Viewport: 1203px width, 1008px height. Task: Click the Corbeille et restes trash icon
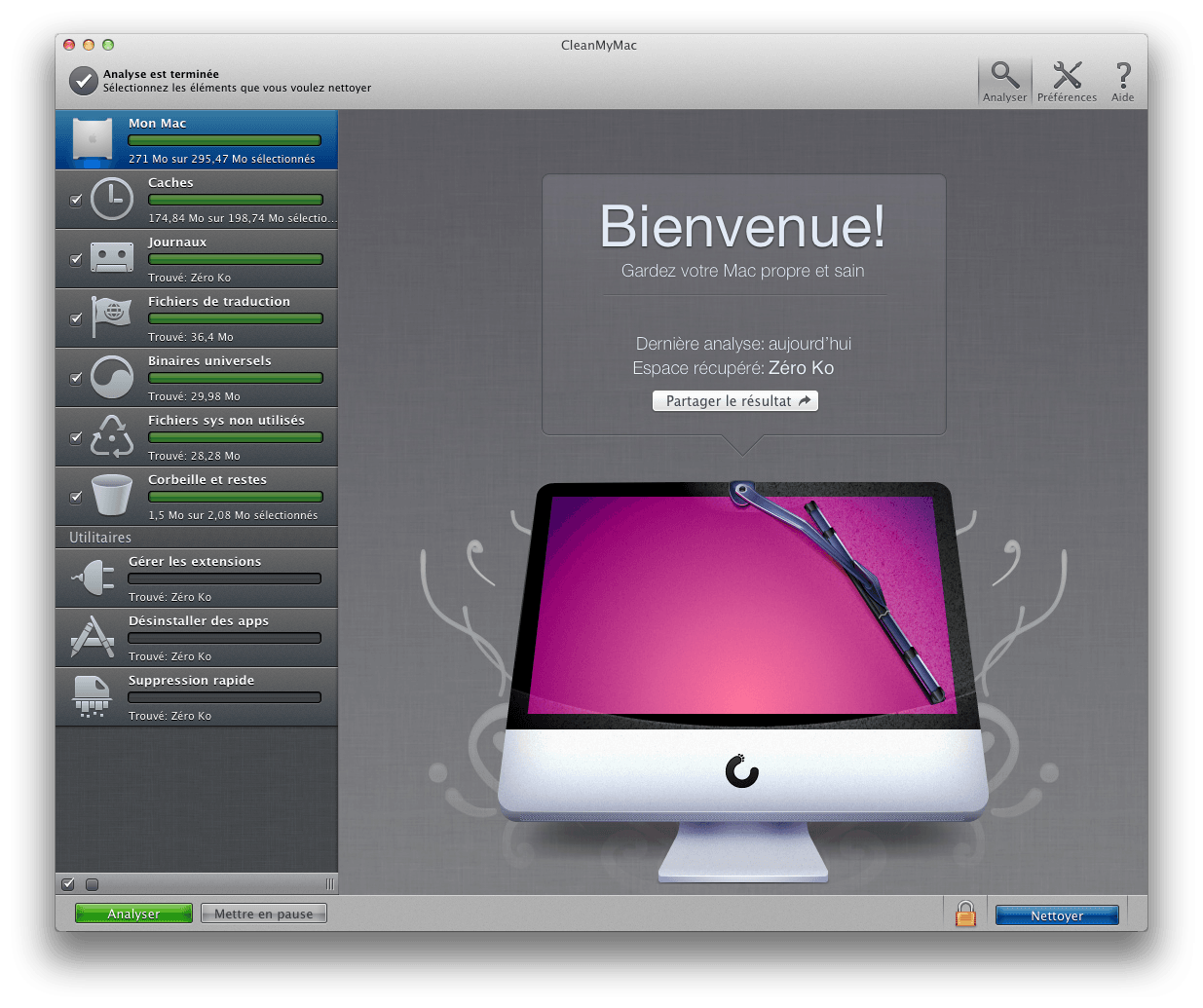coord(112,496)
